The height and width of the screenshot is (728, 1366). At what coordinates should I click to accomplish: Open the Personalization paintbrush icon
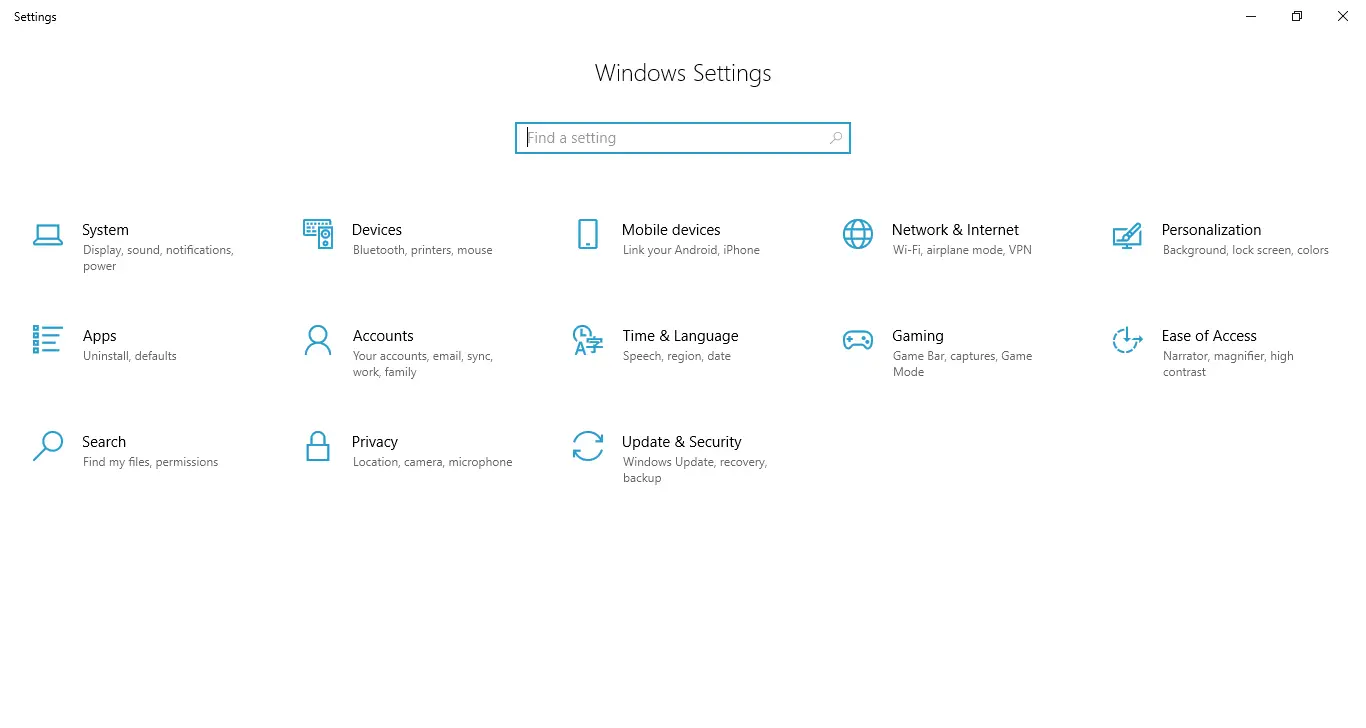pyautogui.click(x=1128, y=236)
